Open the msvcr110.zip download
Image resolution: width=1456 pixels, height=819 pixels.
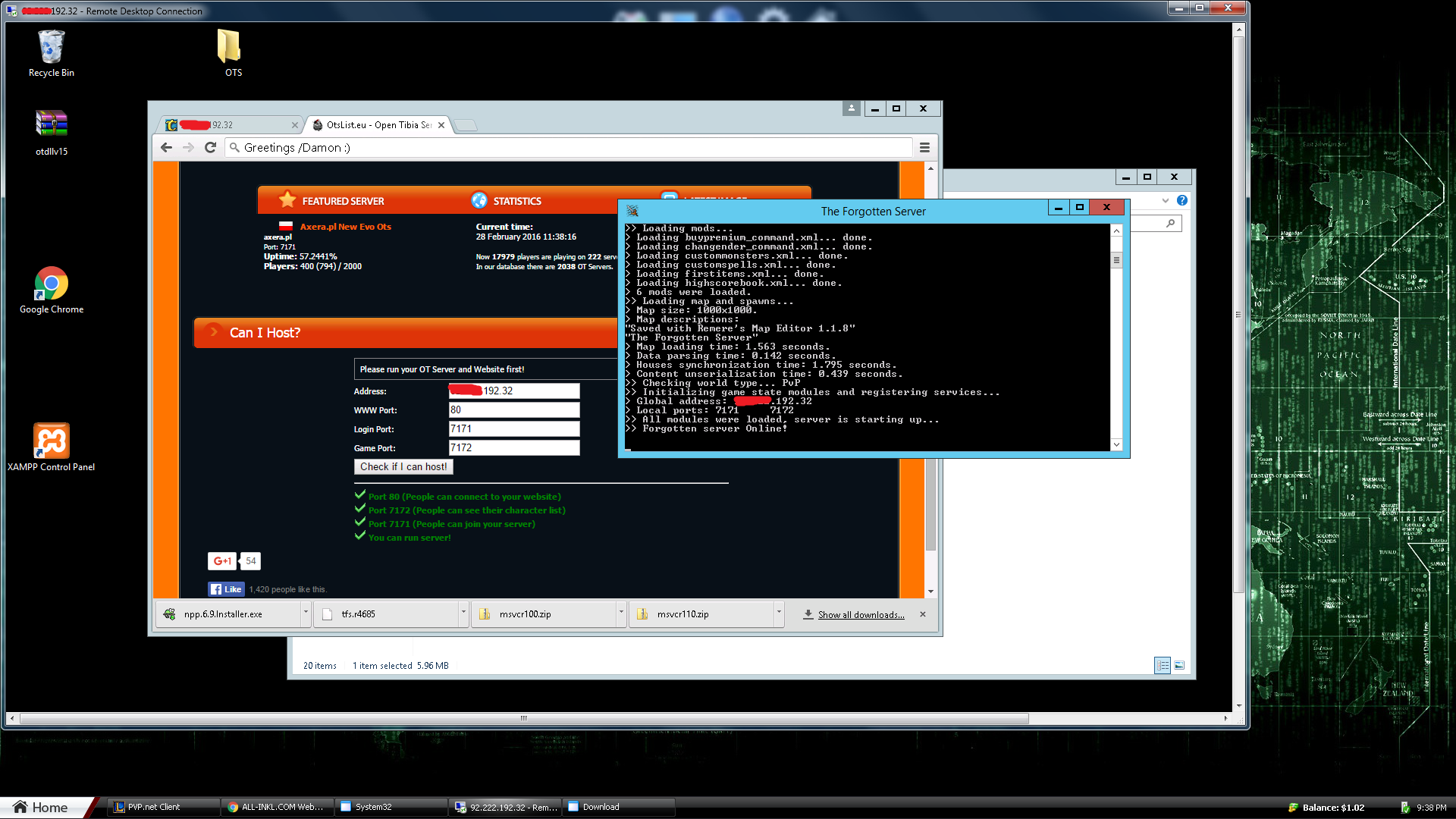coord(701,614)
